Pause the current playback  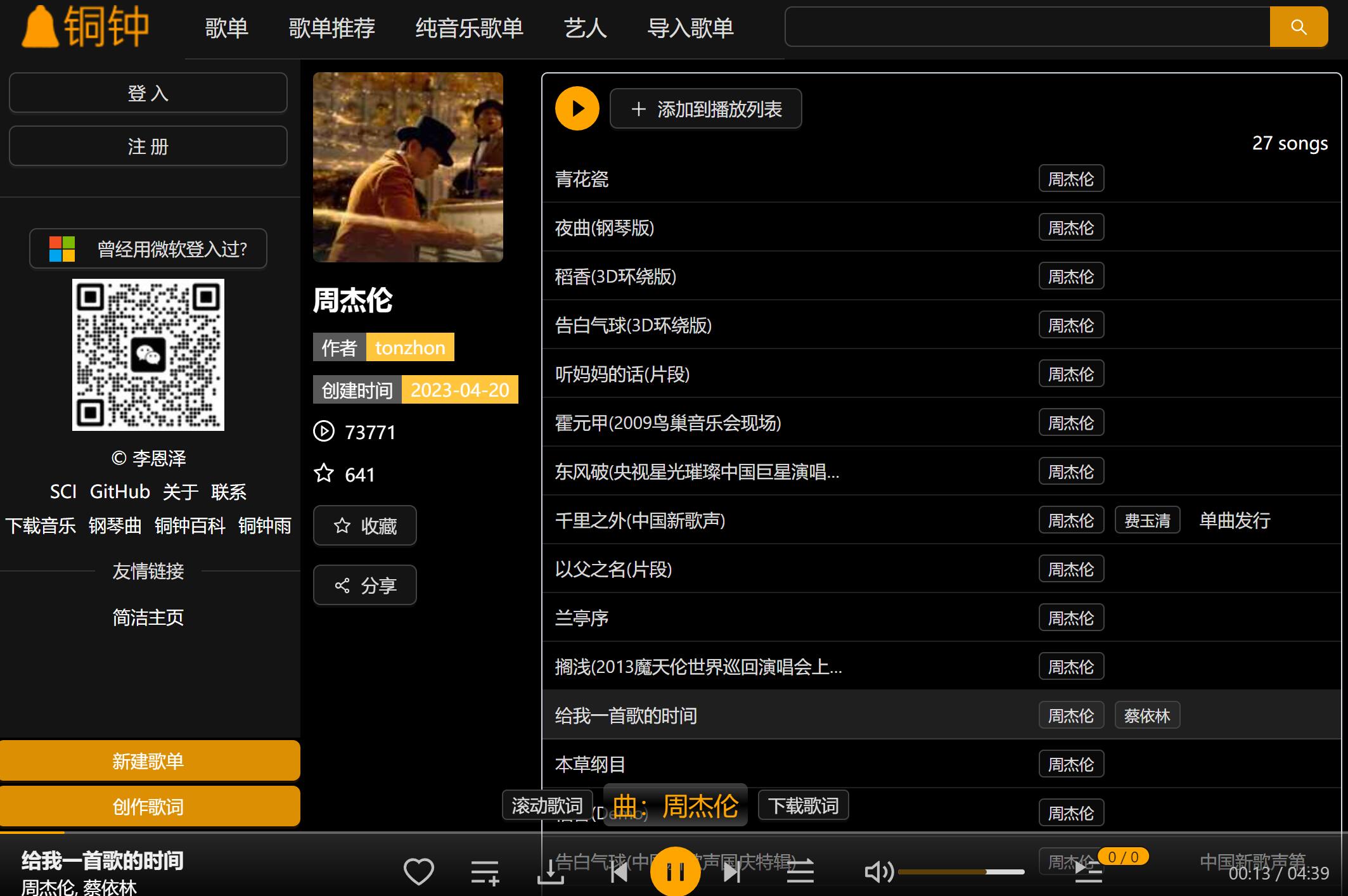[x=675, y=872]
